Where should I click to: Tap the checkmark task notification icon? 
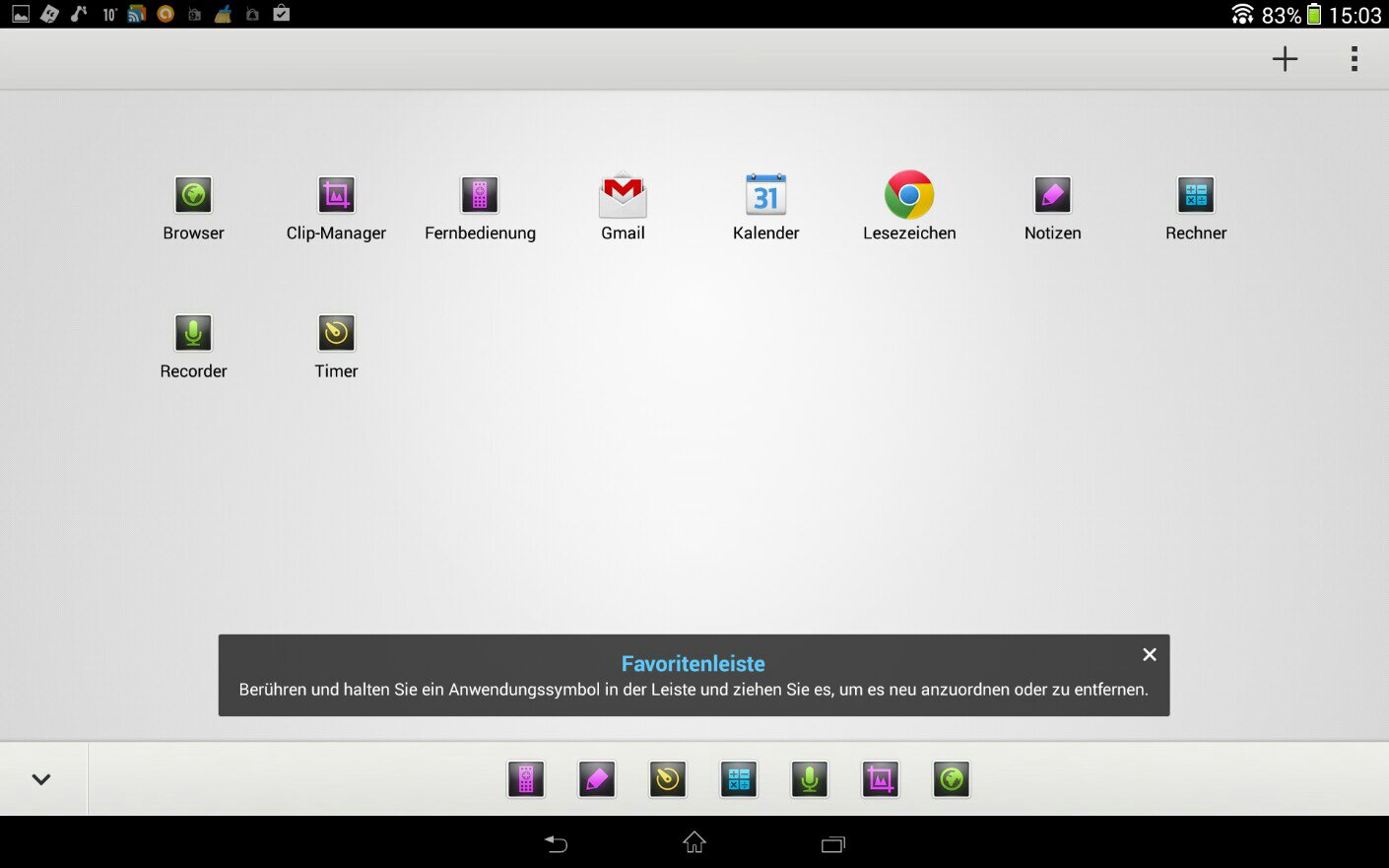[281, 14]
